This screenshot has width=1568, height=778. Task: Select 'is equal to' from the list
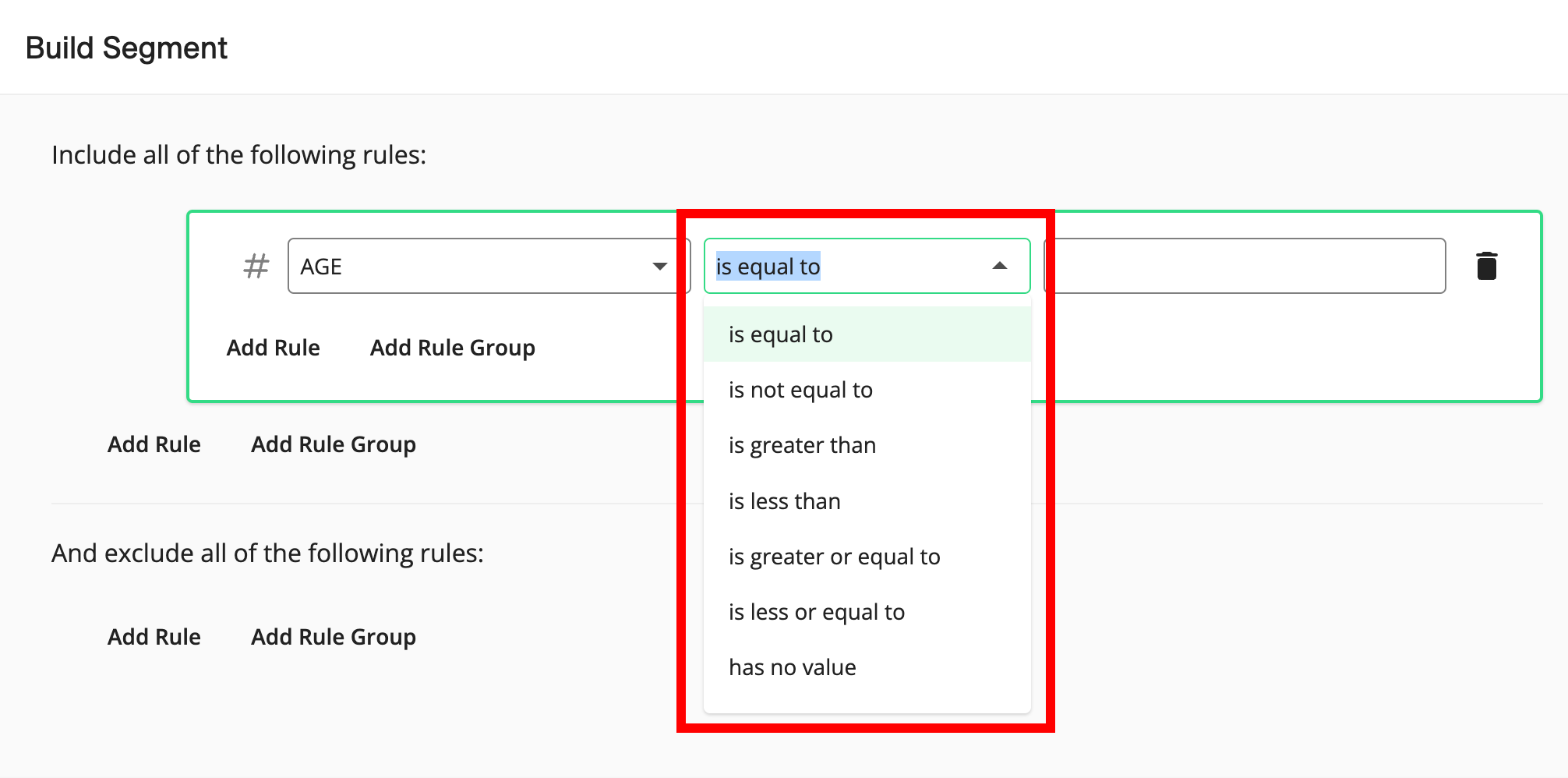tap(781, 334)
